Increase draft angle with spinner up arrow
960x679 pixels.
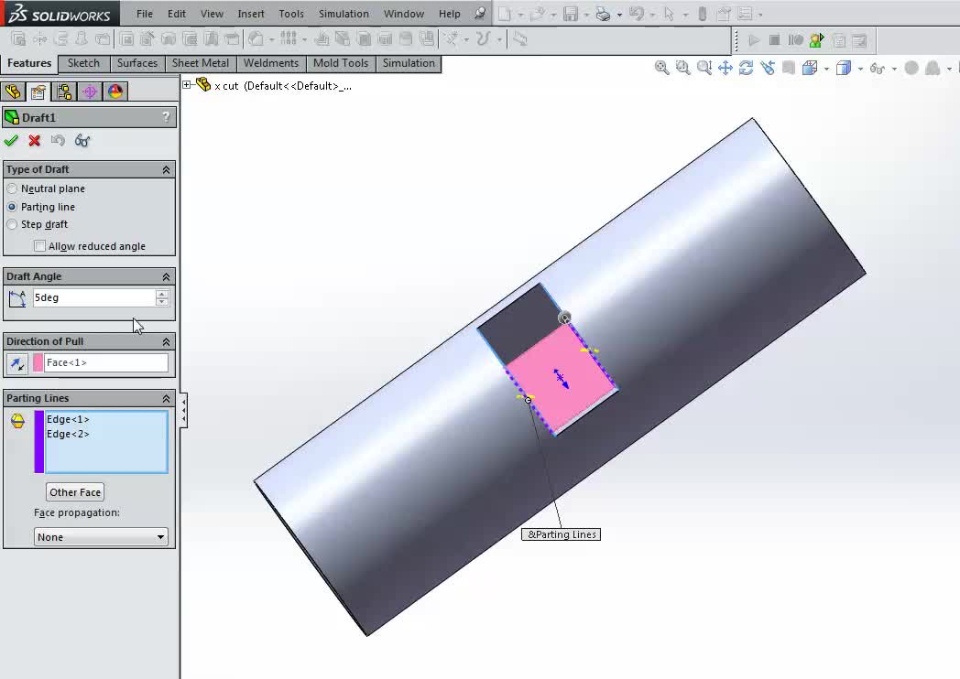pos(162,294)
